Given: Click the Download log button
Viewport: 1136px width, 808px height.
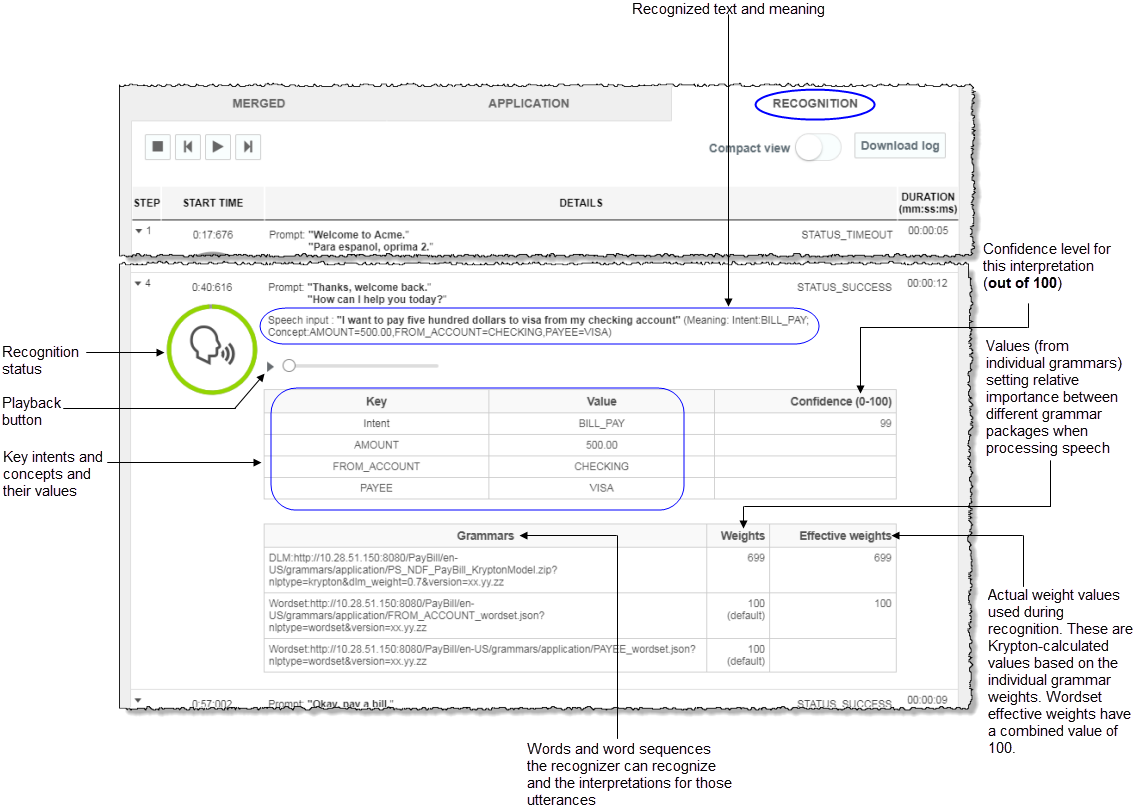Looking at the screenshot, I should click(x=898, y=145).
